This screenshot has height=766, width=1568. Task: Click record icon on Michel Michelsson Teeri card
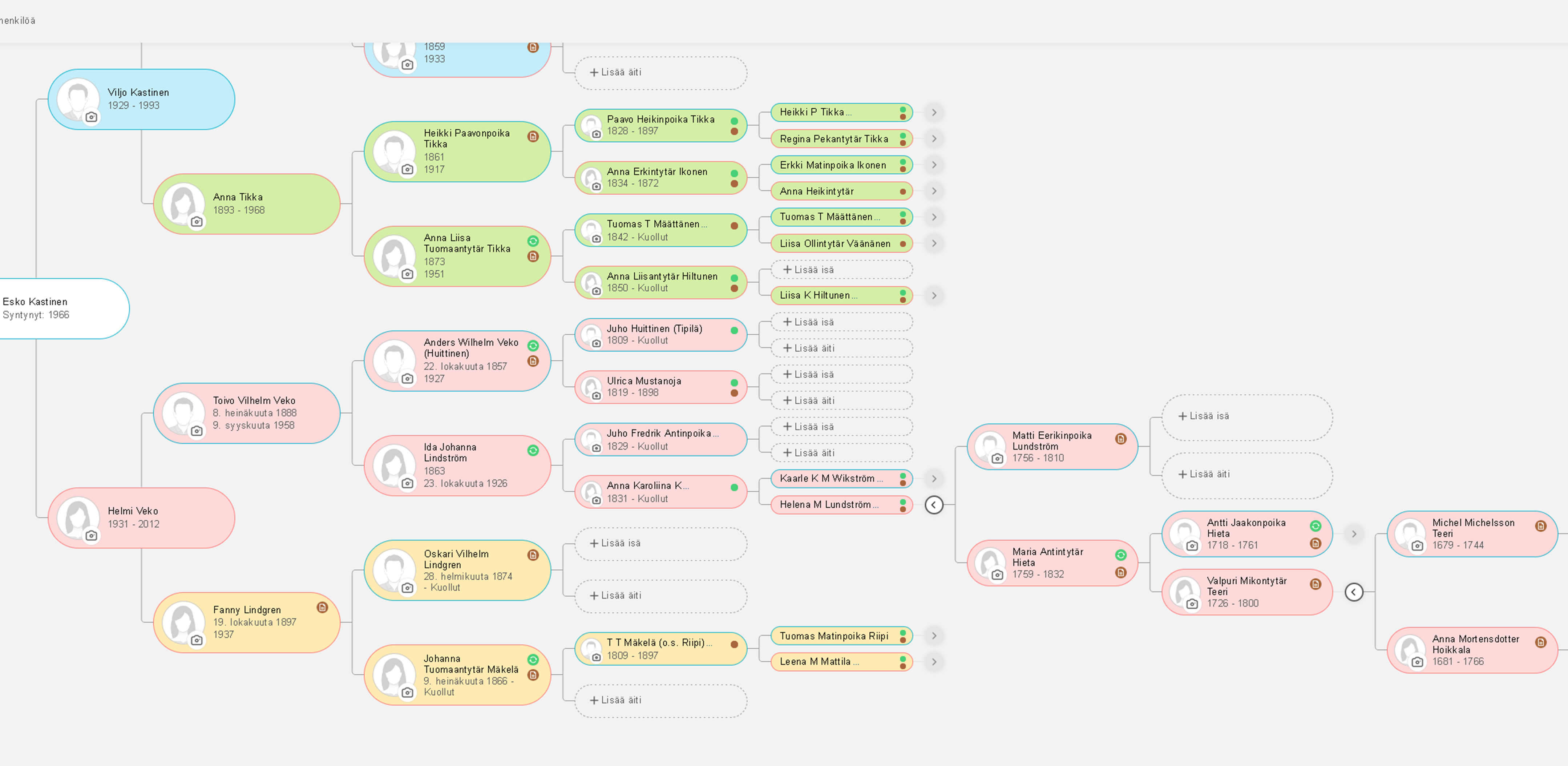(1540, 526)
